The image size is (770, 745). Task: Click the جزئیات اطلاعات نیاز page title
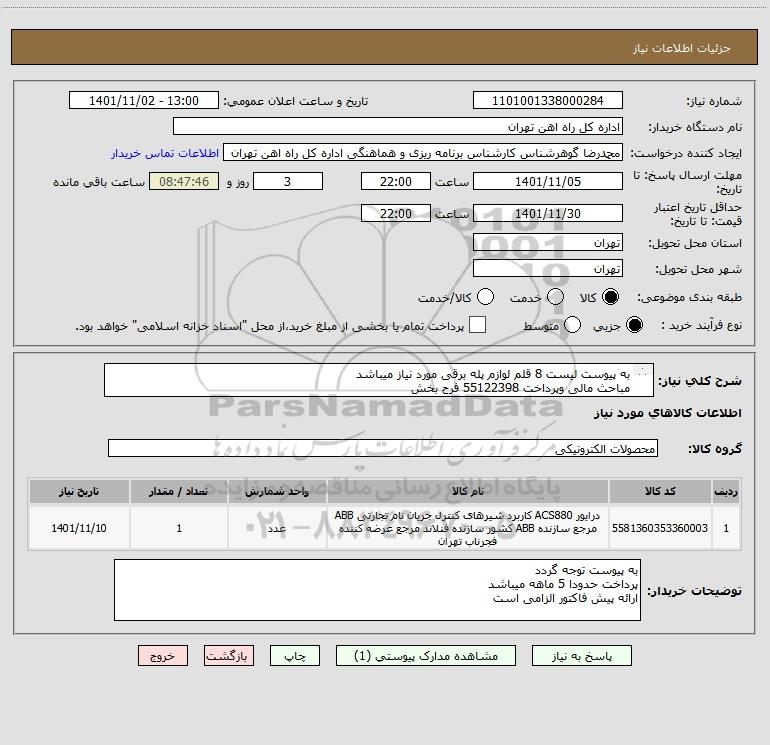[x=681, y=48]
